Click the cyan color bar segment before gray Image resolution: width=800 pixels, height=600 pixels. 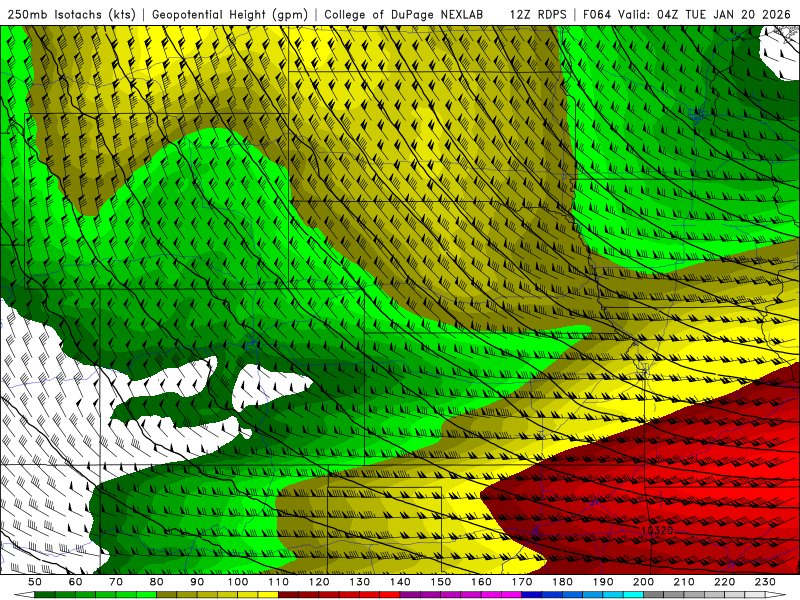point(633,594)
